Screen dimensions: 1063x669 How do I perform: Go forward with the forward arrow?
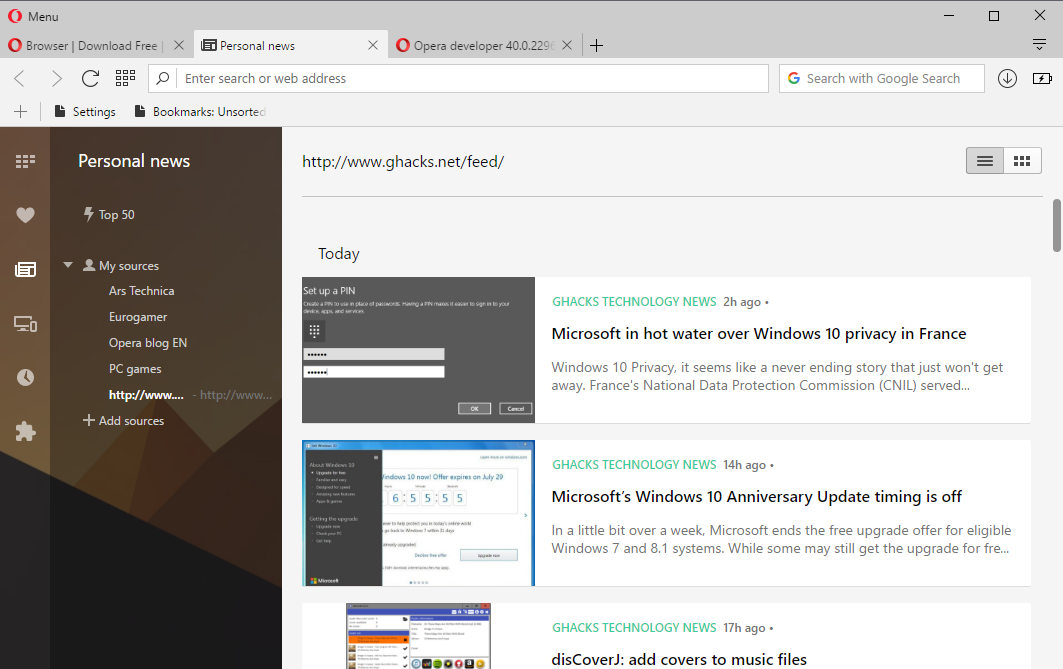pyautogui.click(x=56, y=79)
